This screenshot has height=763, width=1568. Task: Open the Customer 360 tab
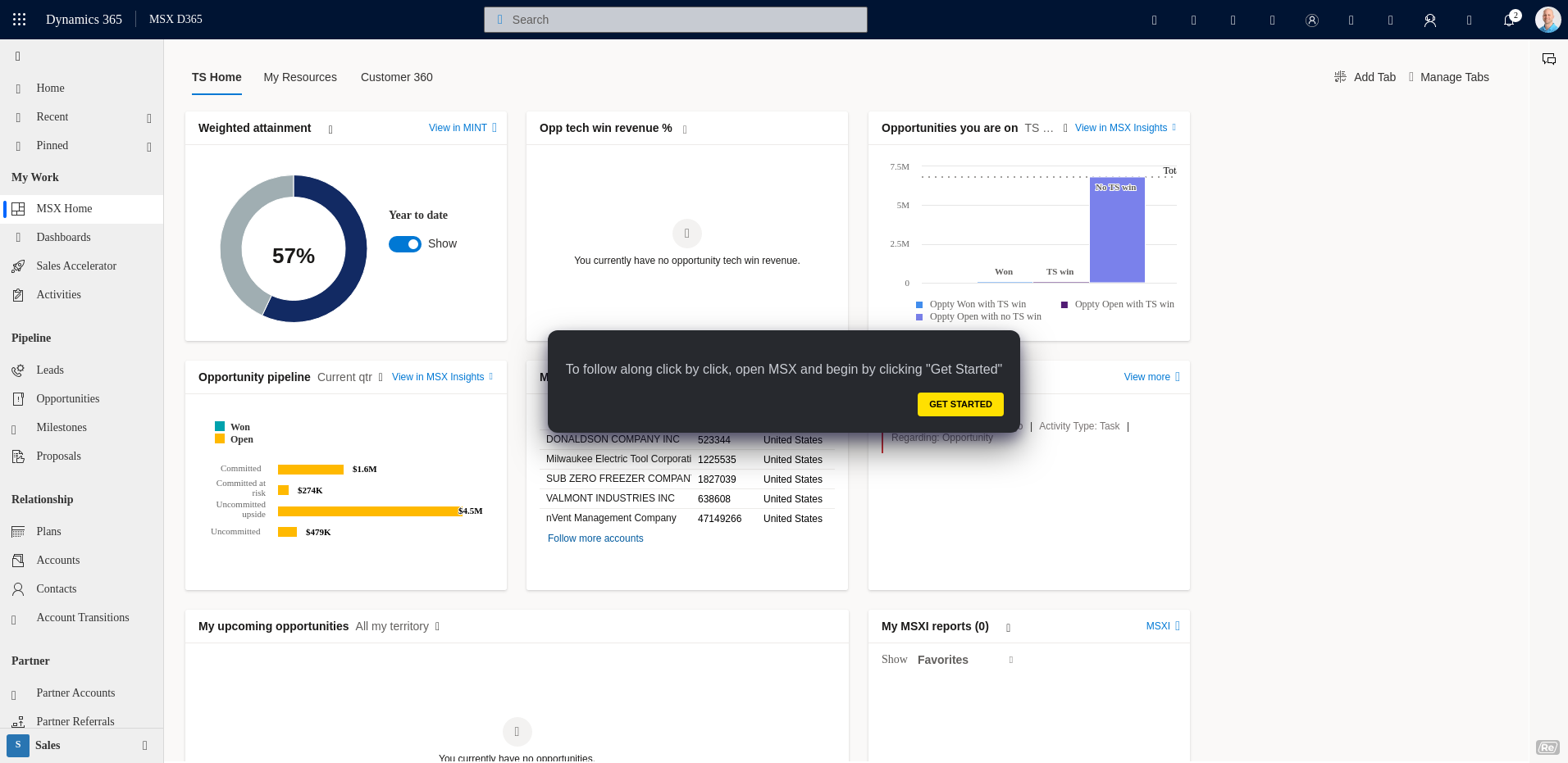[396, 77]
